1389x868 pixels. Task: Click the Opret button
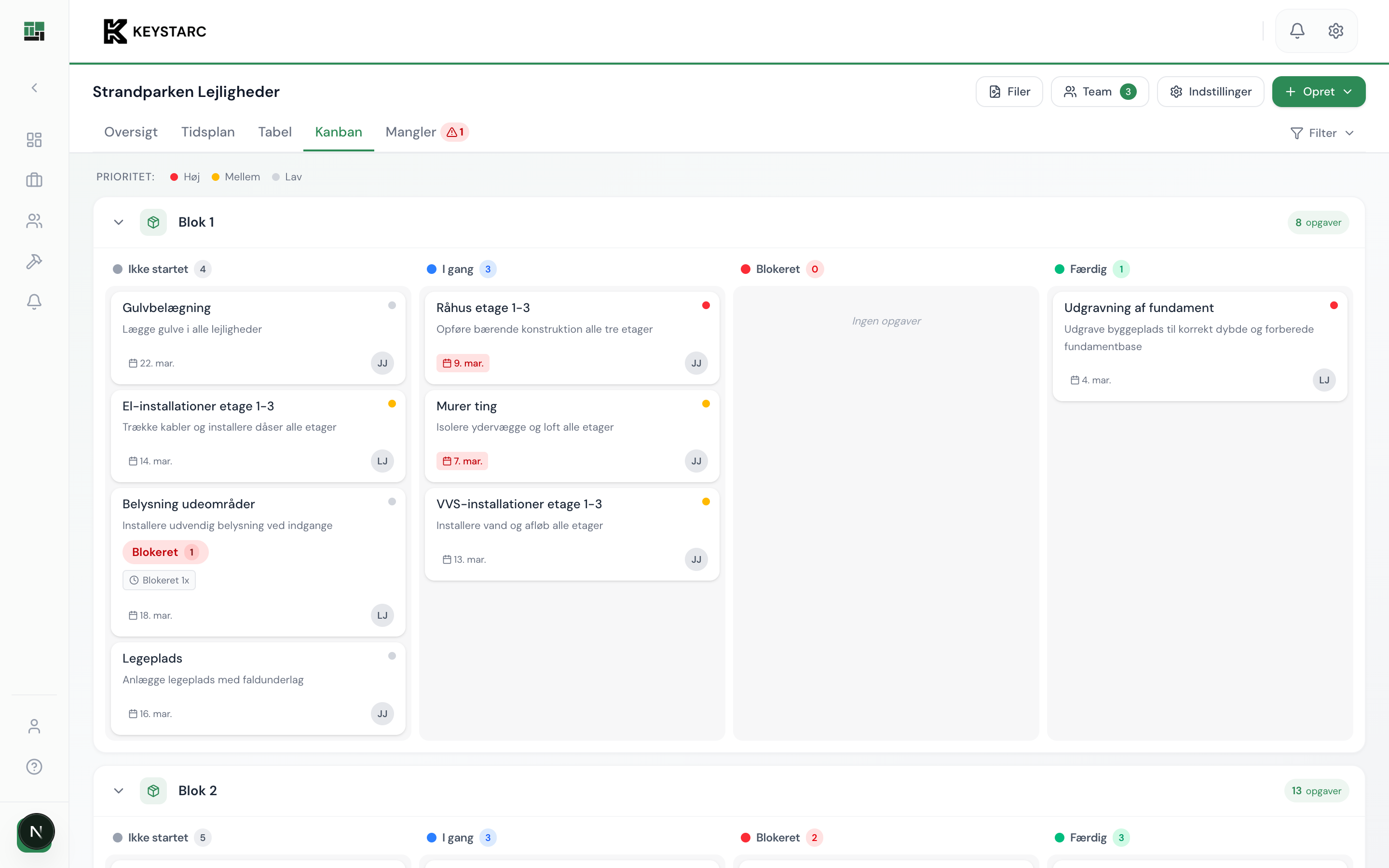1319,91
